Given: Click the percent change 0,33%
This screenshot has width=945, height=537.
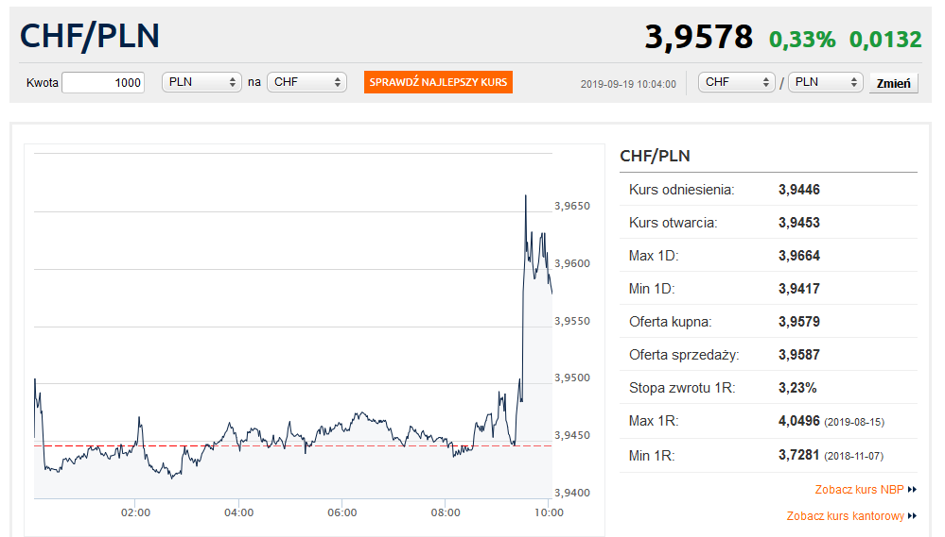Looking at the screenshot, I should point(802,40).
